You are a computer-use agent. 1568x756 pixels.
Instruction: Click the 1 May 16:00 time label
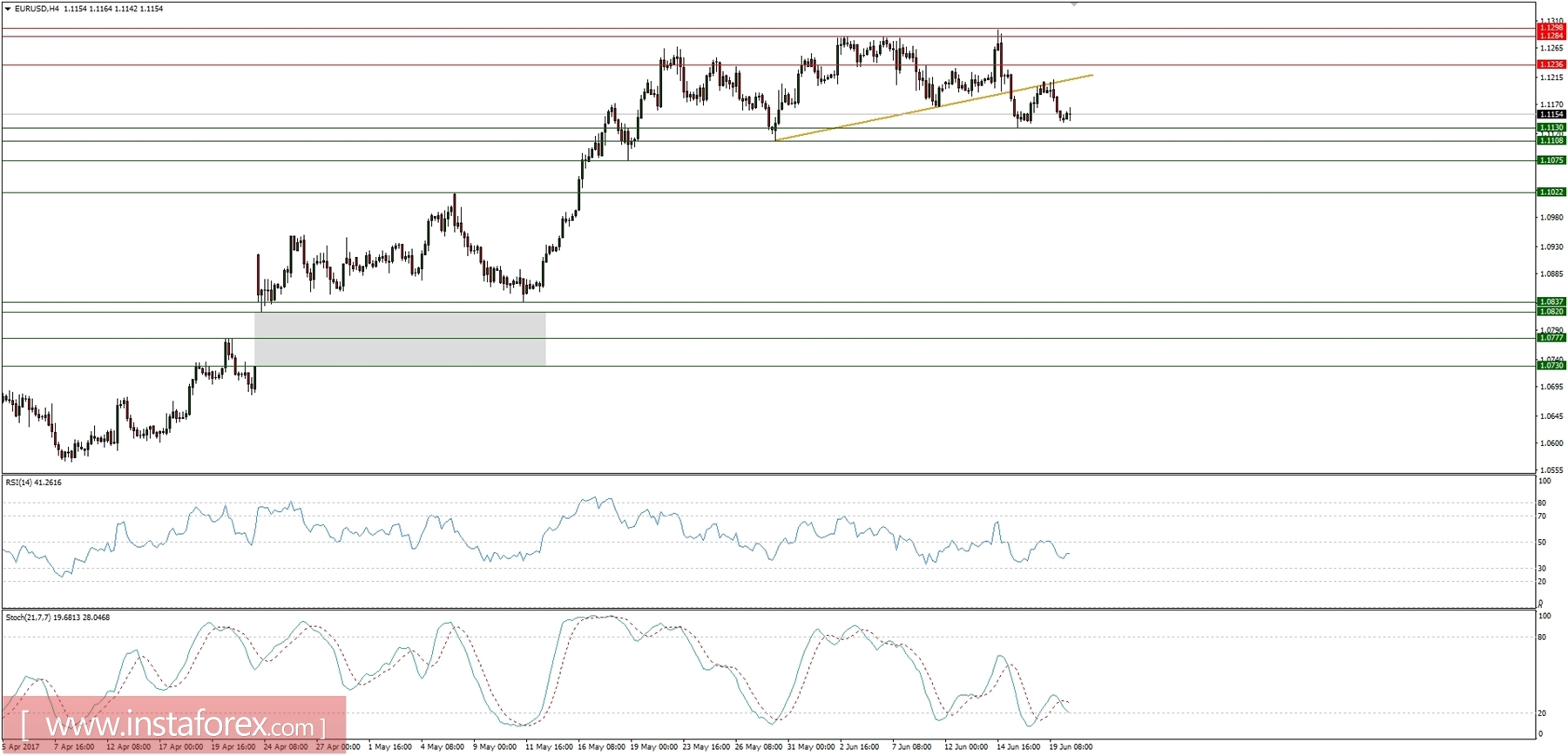pyautogui.click(x=390, y=747)
